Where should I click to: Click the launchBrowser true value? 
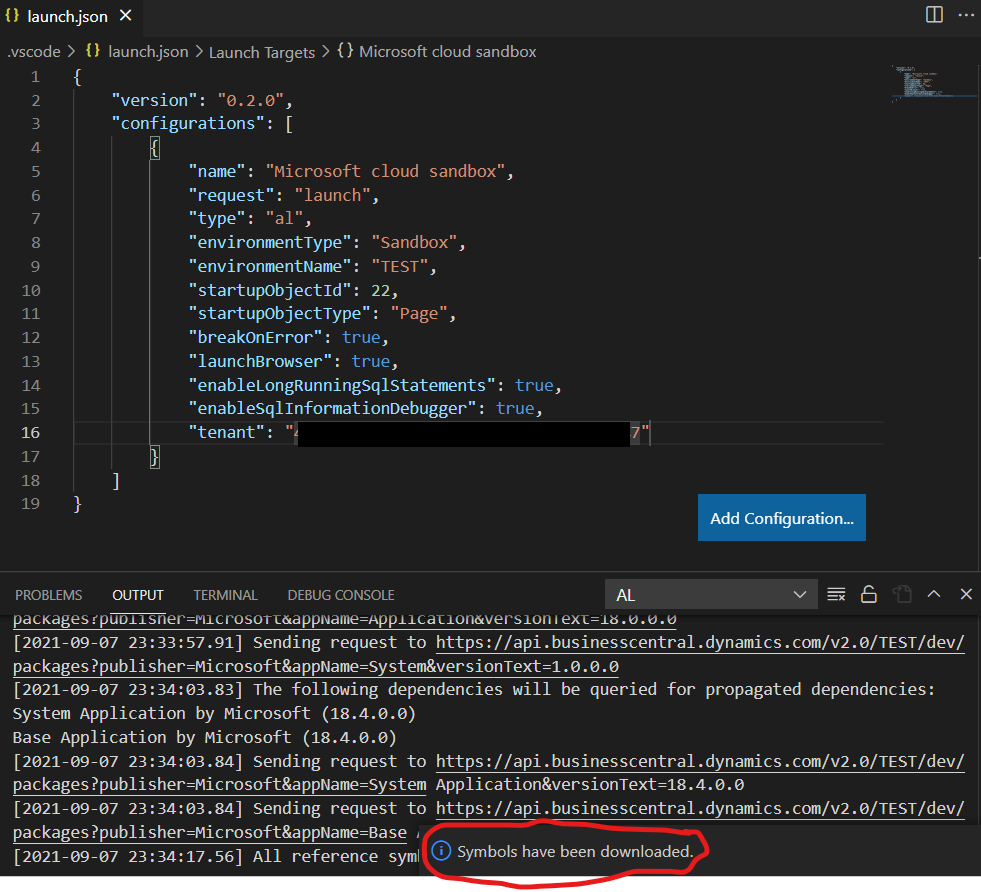pos(370,362)
